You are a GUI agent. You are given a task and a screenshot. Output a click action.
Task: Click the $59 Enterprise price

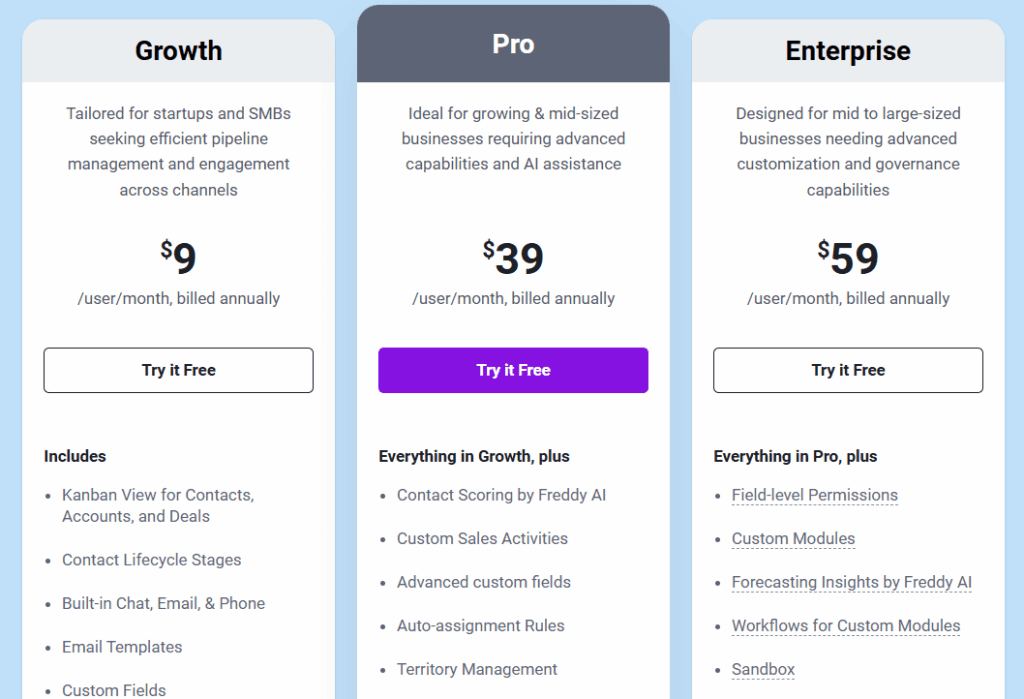pyautogui.click(x=849, y=258)
